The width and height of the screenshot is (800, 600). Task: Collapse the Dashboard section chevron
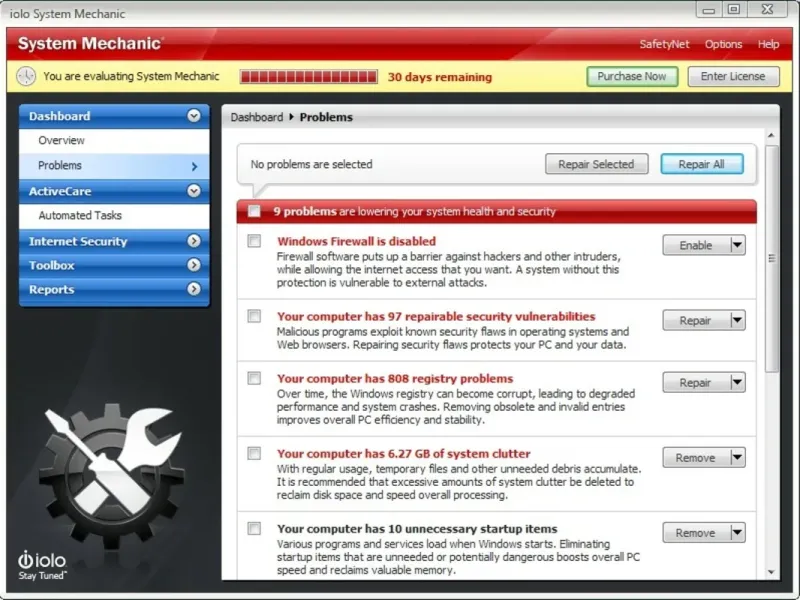tap(194, 116)
